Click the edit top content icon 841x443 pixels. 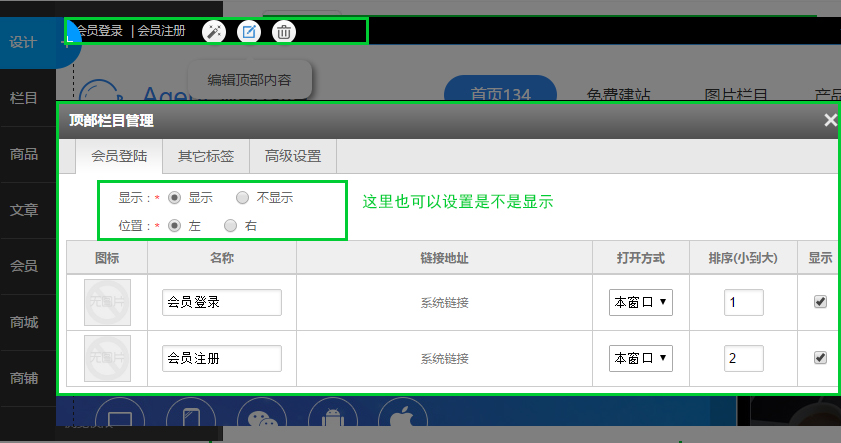point(248,31)
